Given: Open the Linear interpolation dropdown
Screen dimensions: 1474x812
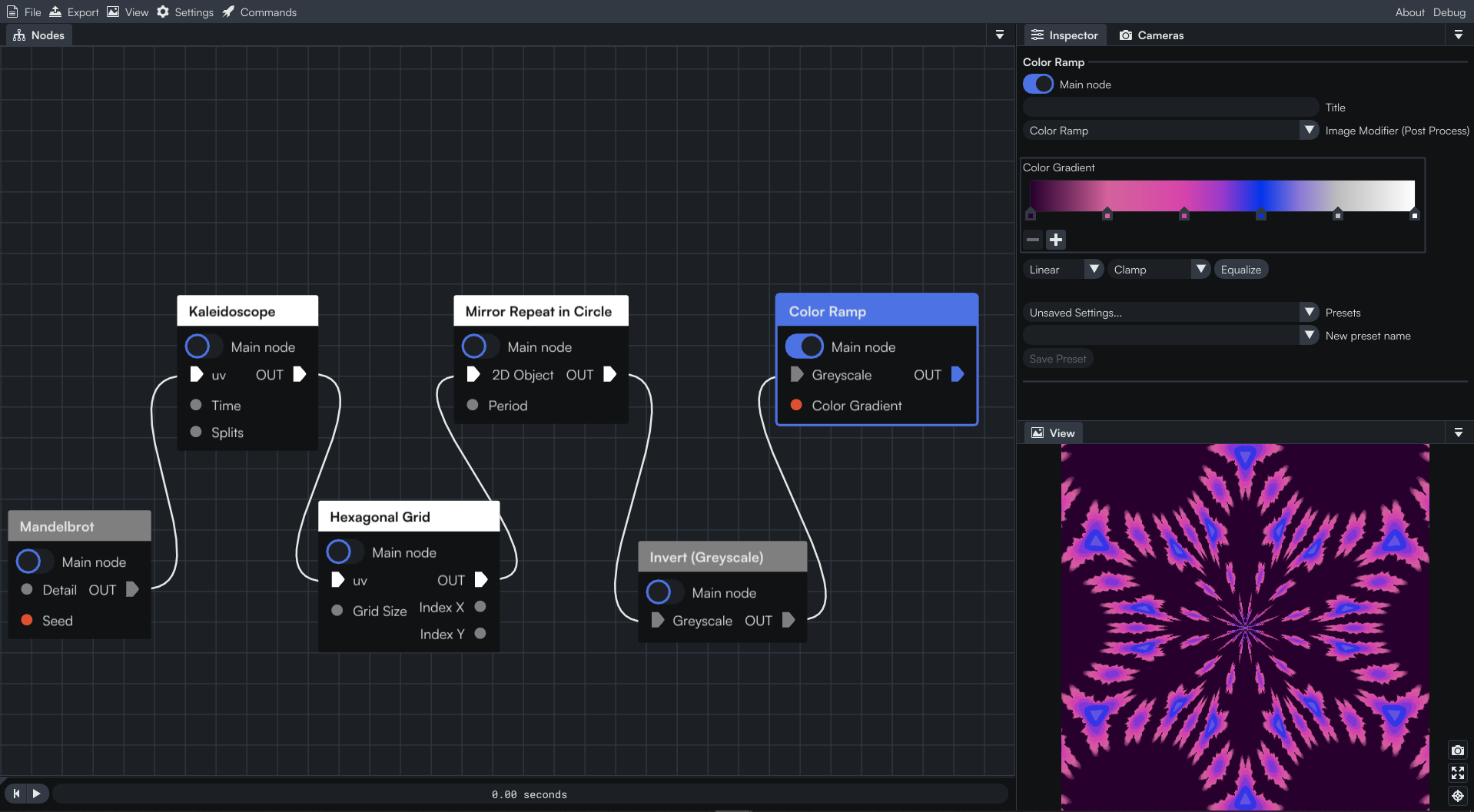Looking at the screenshot, I should click(1064, 270).
